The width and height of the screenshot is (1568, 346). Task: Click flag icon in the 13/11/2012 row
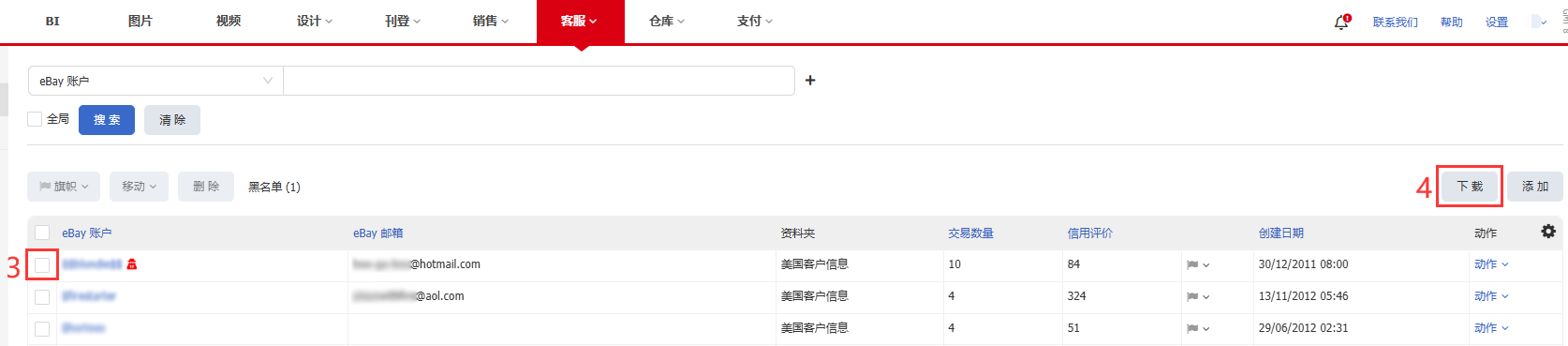(x=1198, y=297)
